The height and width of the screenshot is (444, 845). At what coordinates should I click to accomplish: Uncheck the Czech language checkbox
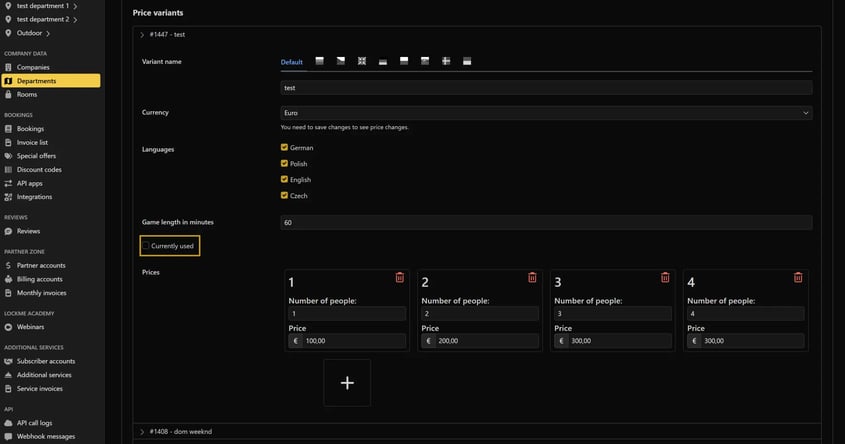[x=285, y=196]
